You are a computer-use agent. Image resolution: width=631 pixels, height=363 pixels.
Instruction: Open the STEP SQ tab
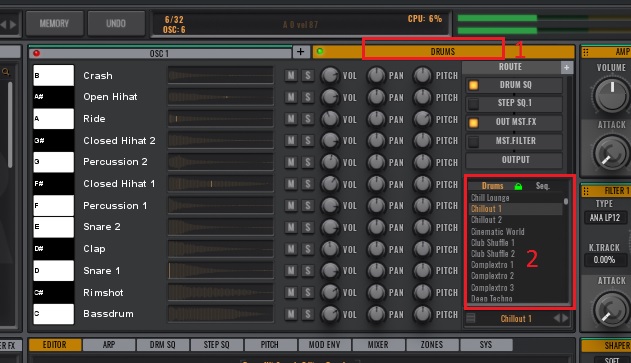217,345
